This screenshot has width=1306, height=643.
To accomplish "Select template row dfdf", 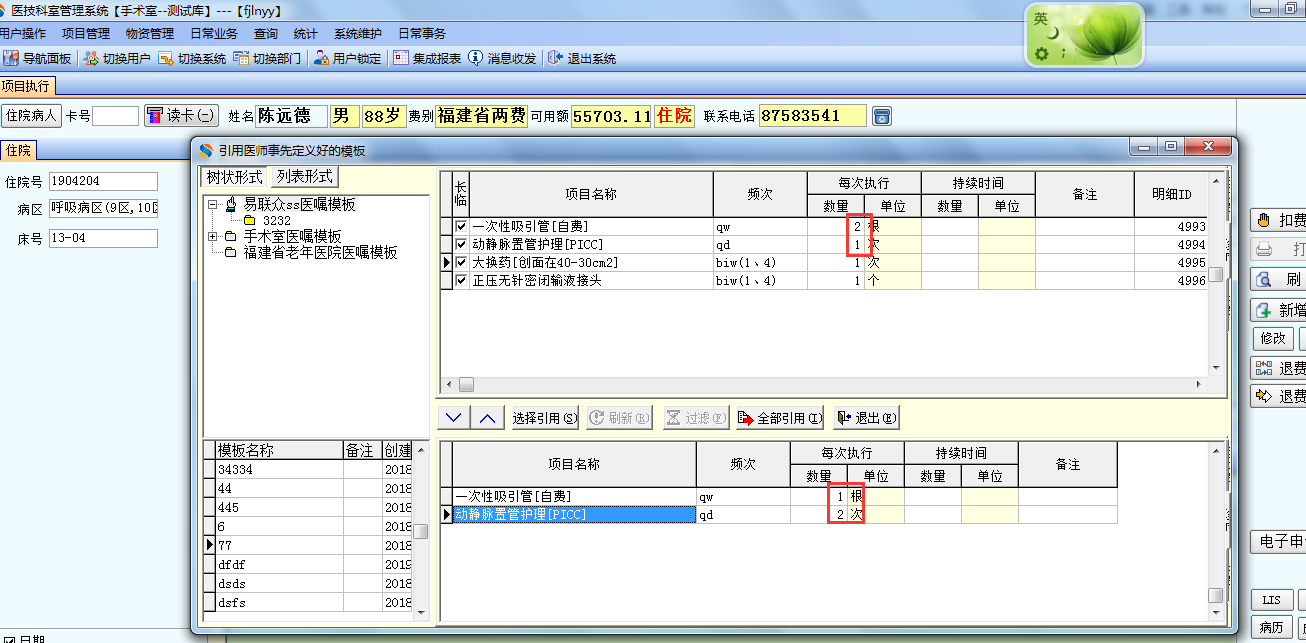I will click(309, 564).
